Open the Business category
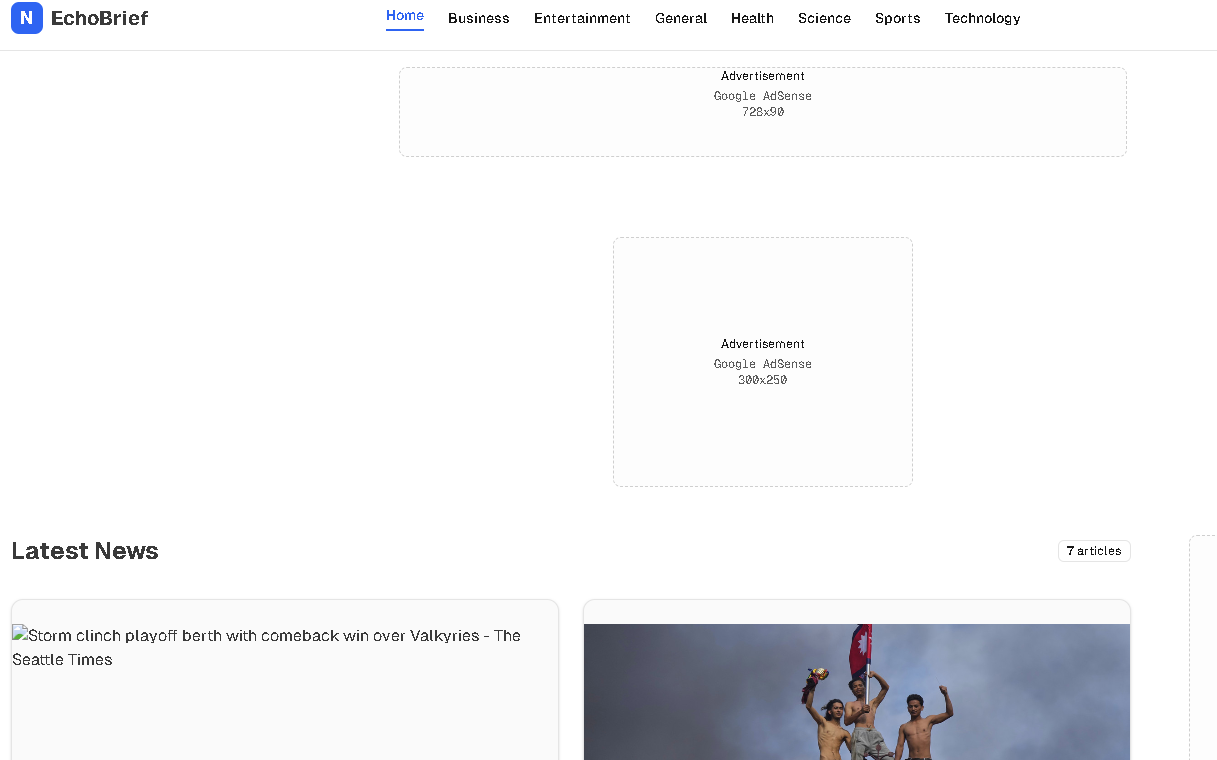The width and height of the screenshot is (1217, 760). (x=479, y=18)
